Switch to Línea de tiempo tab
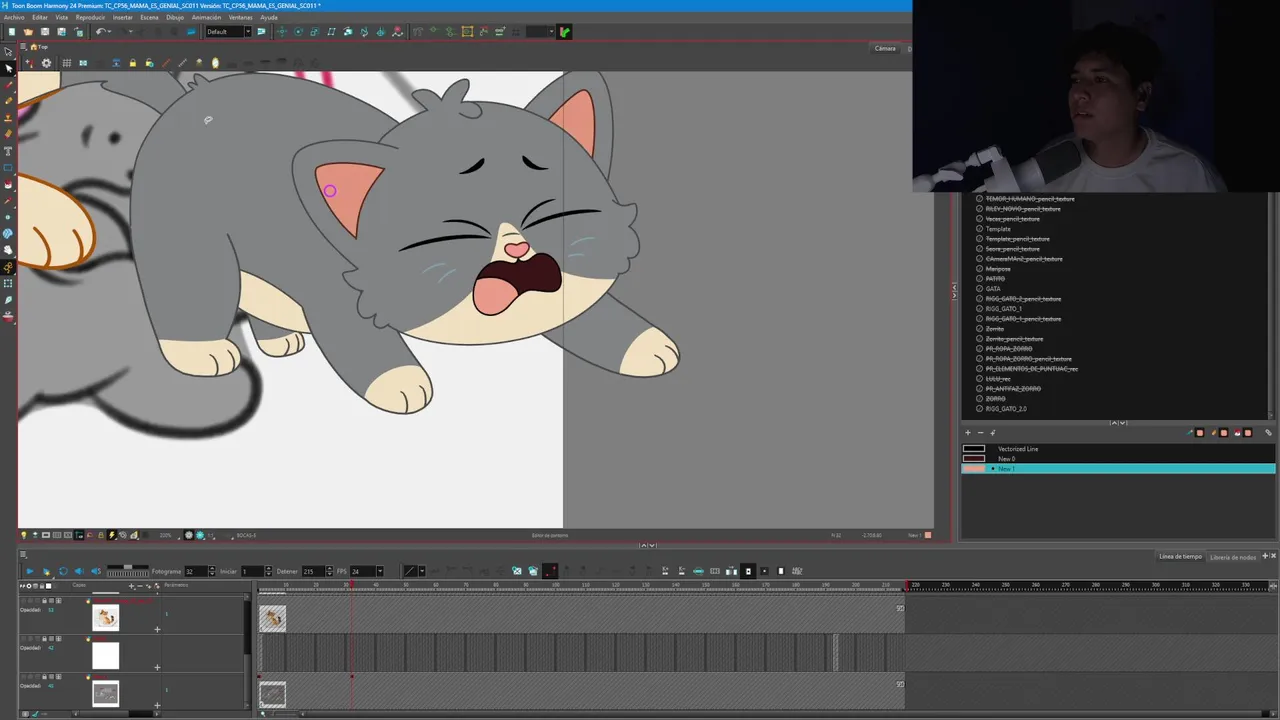 point(1180,557)
